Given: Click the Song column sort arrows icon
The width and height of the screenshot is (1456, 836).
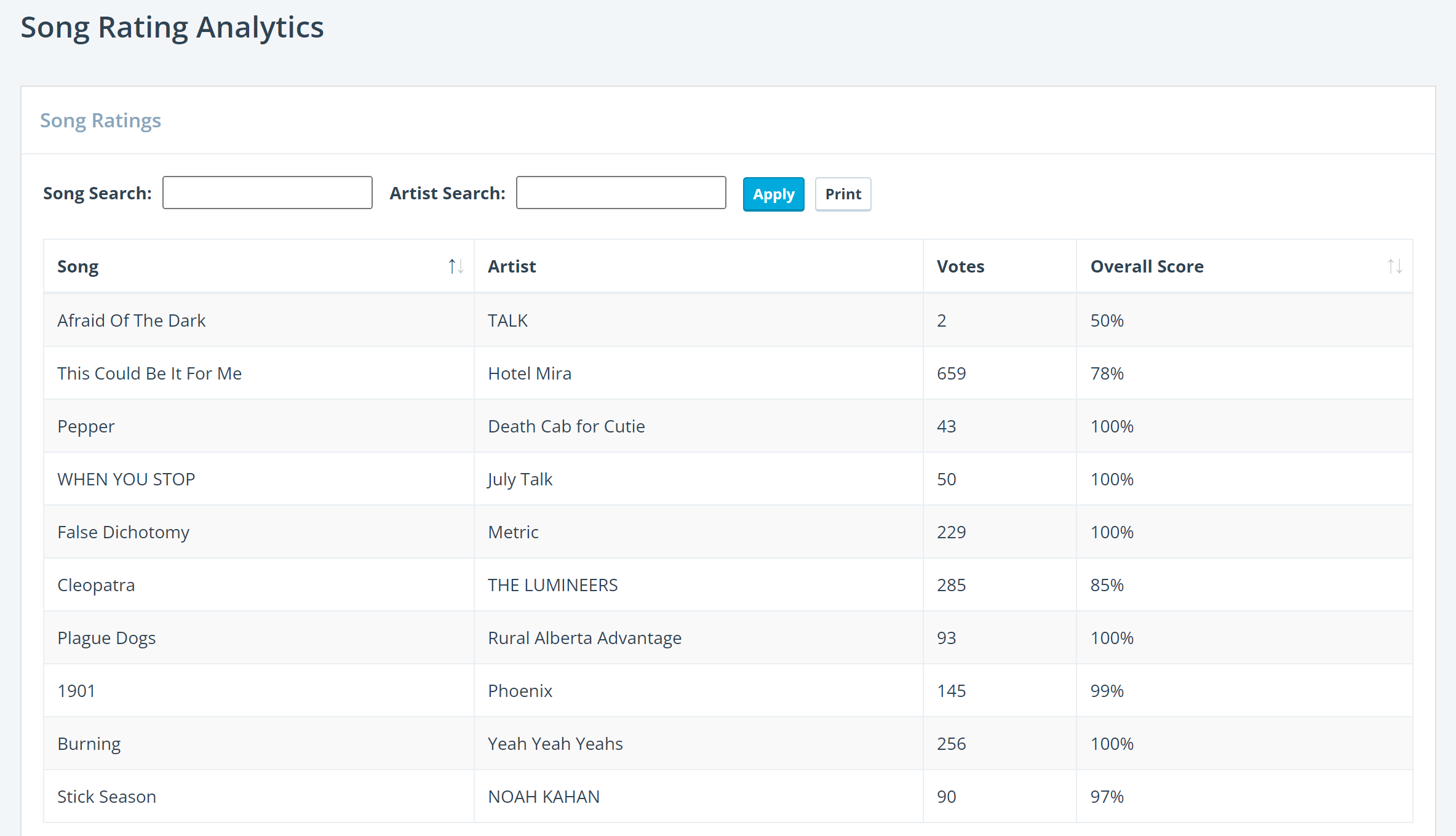Looking at the screenshot, I should (456, 266).
